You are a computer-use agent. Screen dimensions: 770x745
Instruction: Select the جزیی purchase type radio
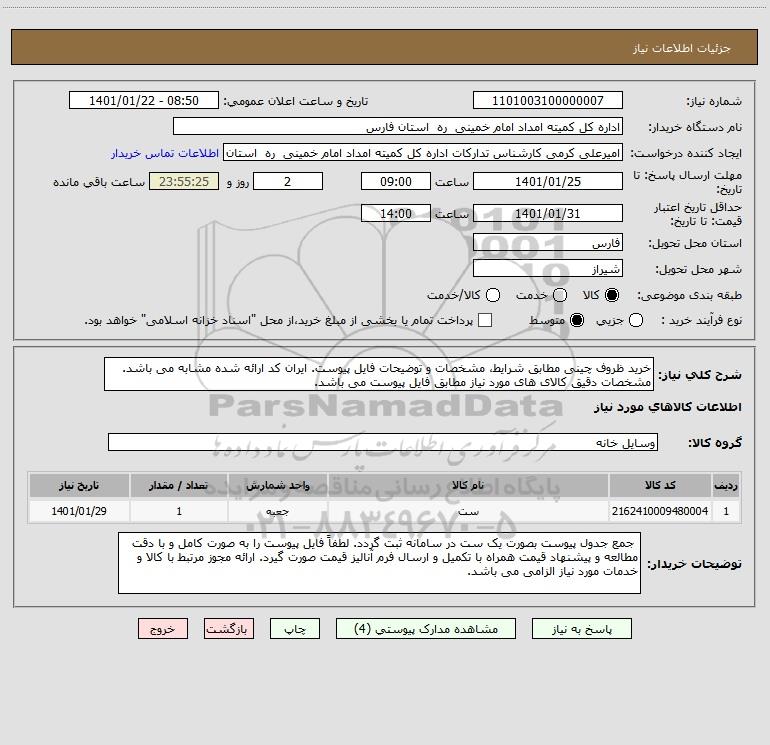click(x=635, y=320)
